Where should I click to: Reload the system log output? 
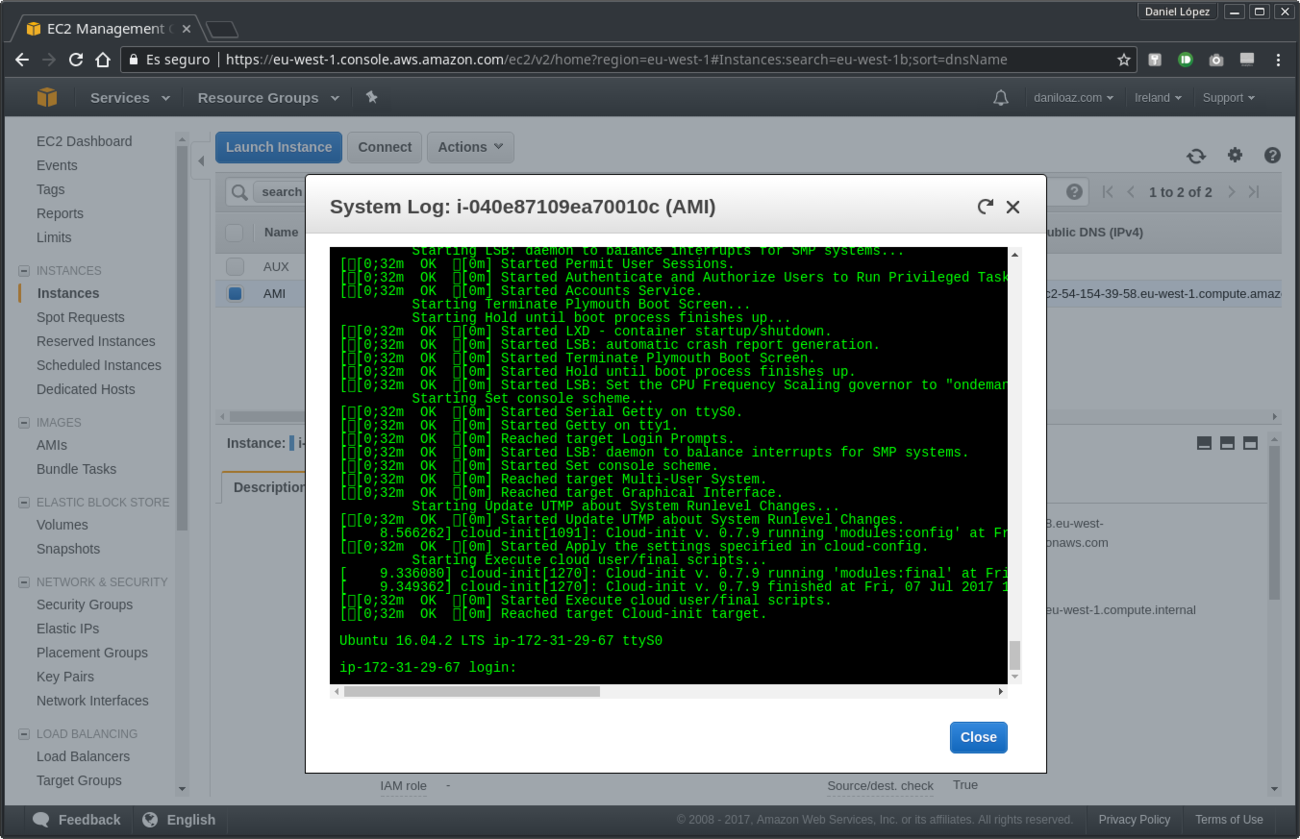click(x=985, y=206)
